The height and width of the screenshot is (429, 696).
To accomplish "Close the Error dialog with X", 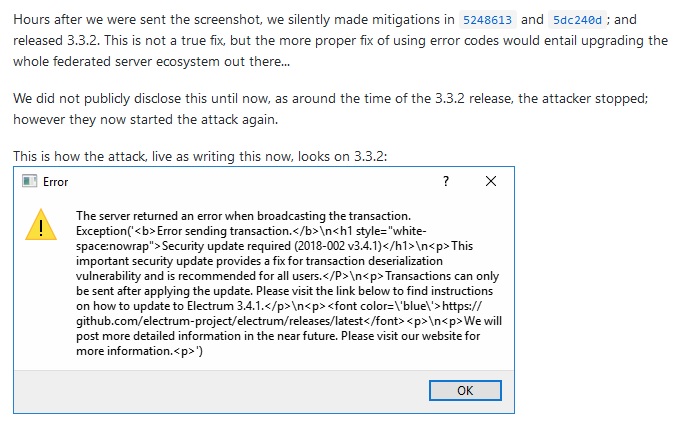I will pyautogui.click(x=490, y=182).
